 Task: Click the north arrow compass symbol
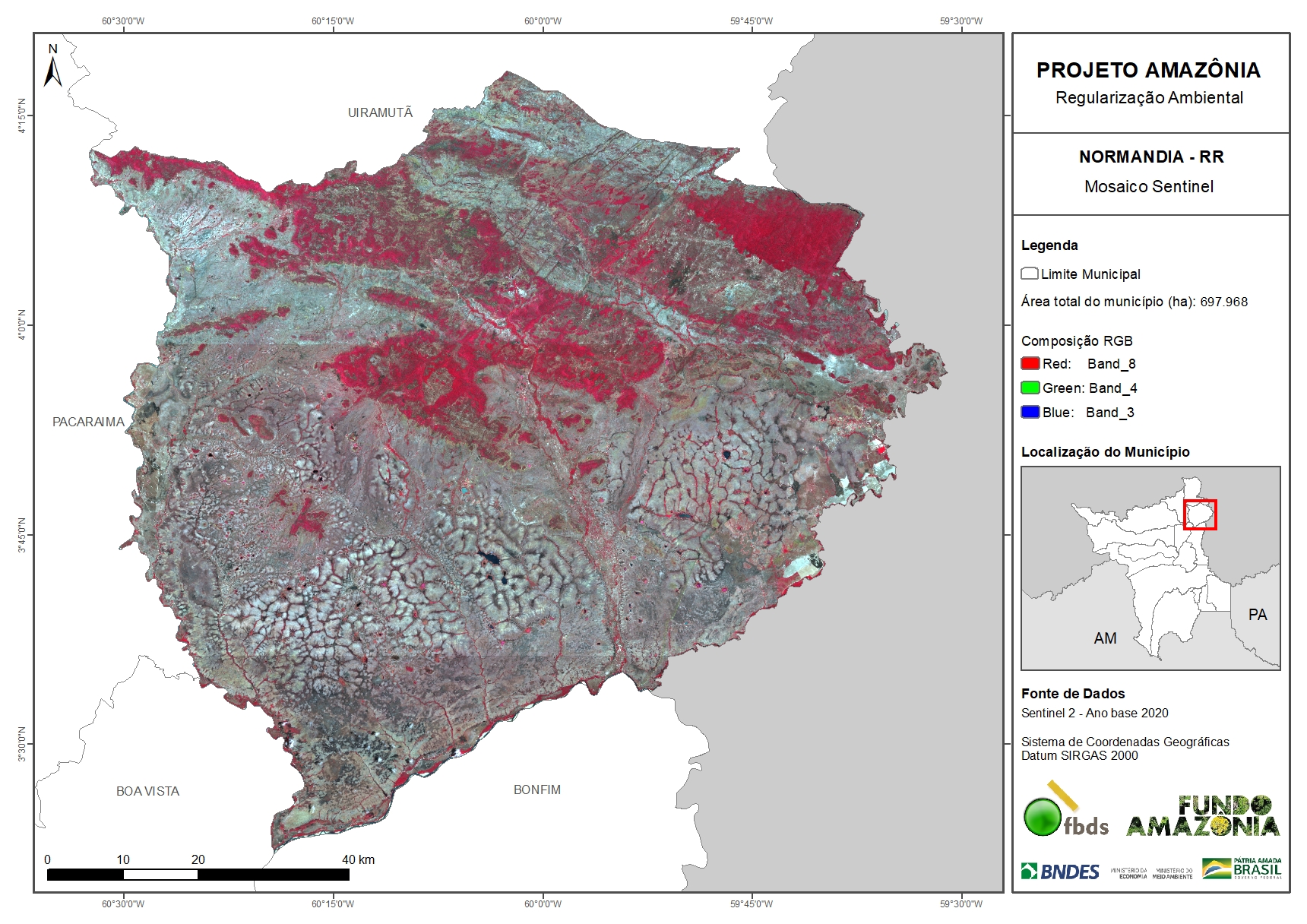click(52, 66)
